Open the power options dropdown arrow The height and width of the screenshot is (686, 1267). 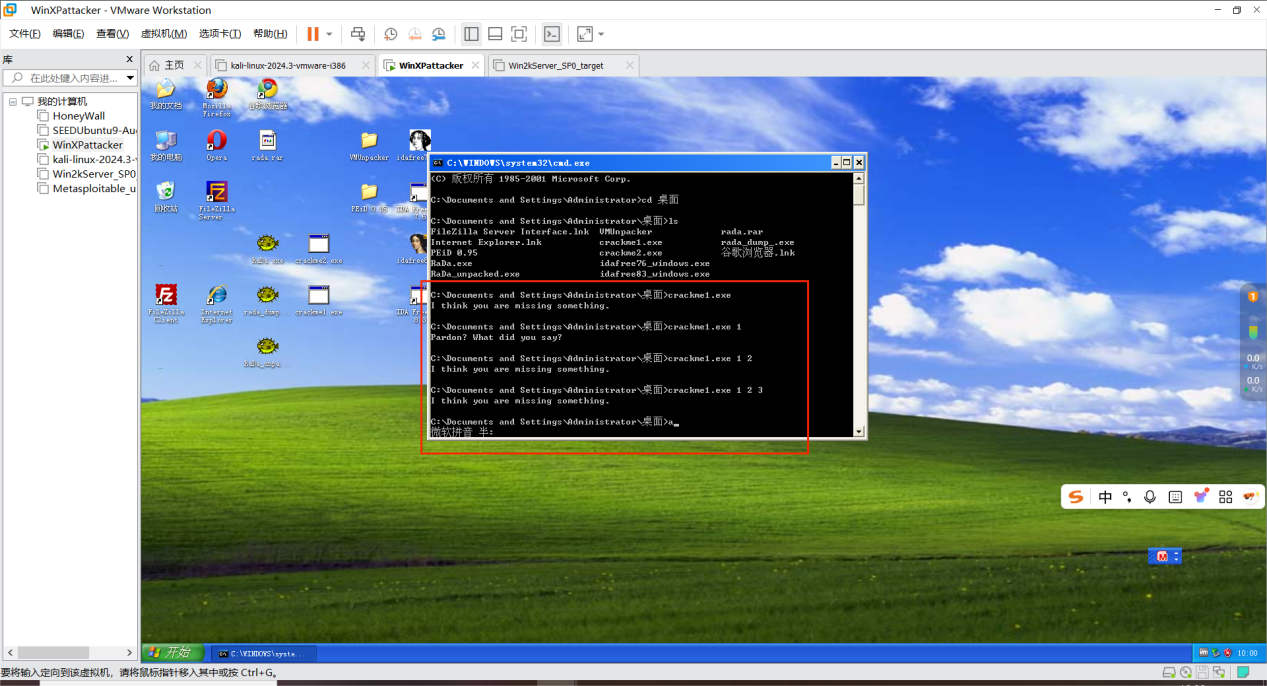click(x=329, y=34)
